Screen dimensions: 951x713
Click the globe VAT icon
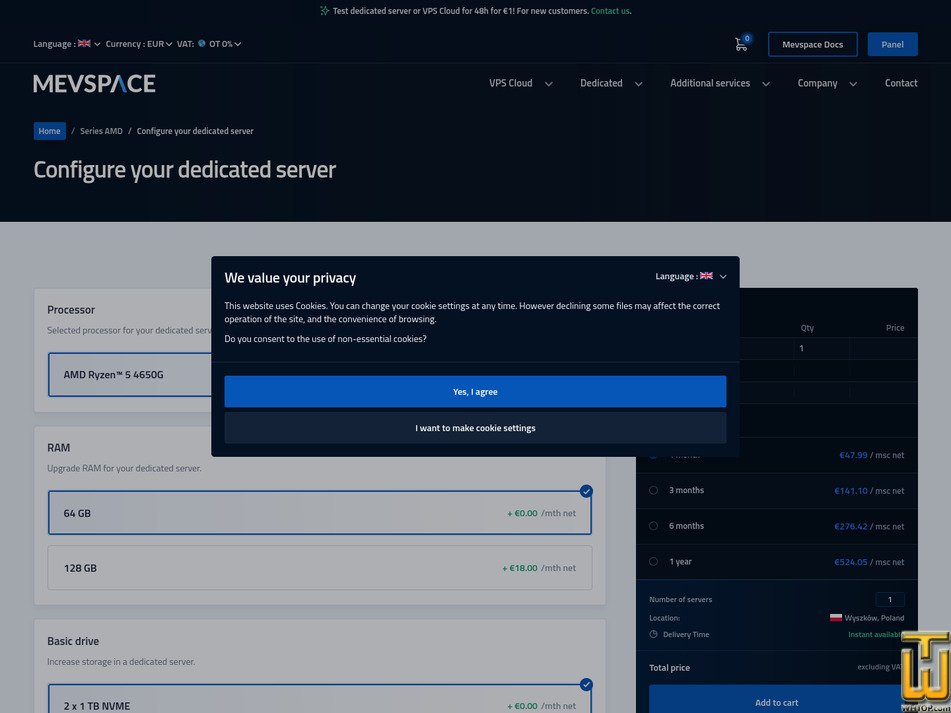click(x=201, y=44)
